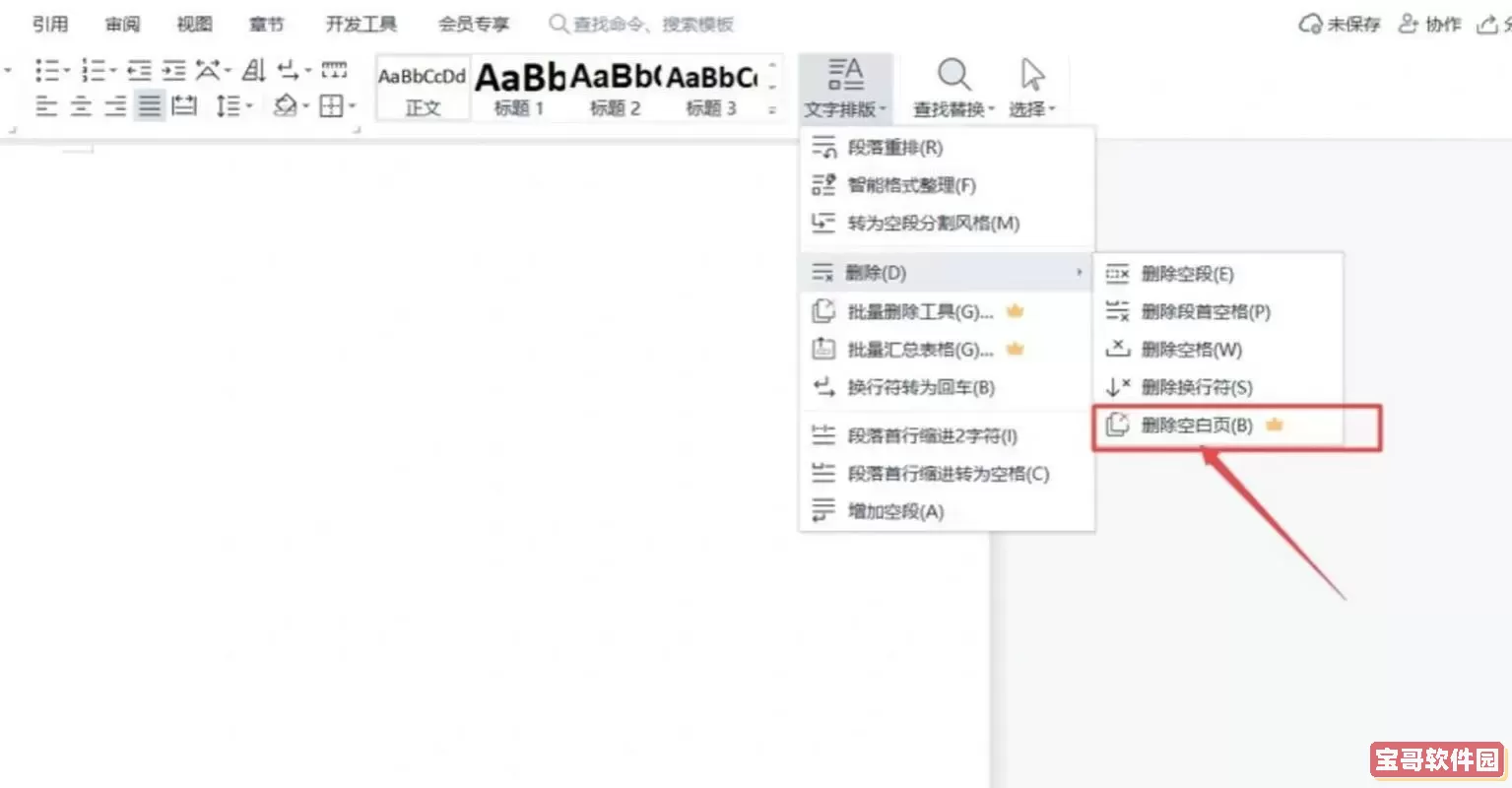Align text right
Image resolution: width=1512 pixels, height=788 pixels.
[x=115, y=105]
